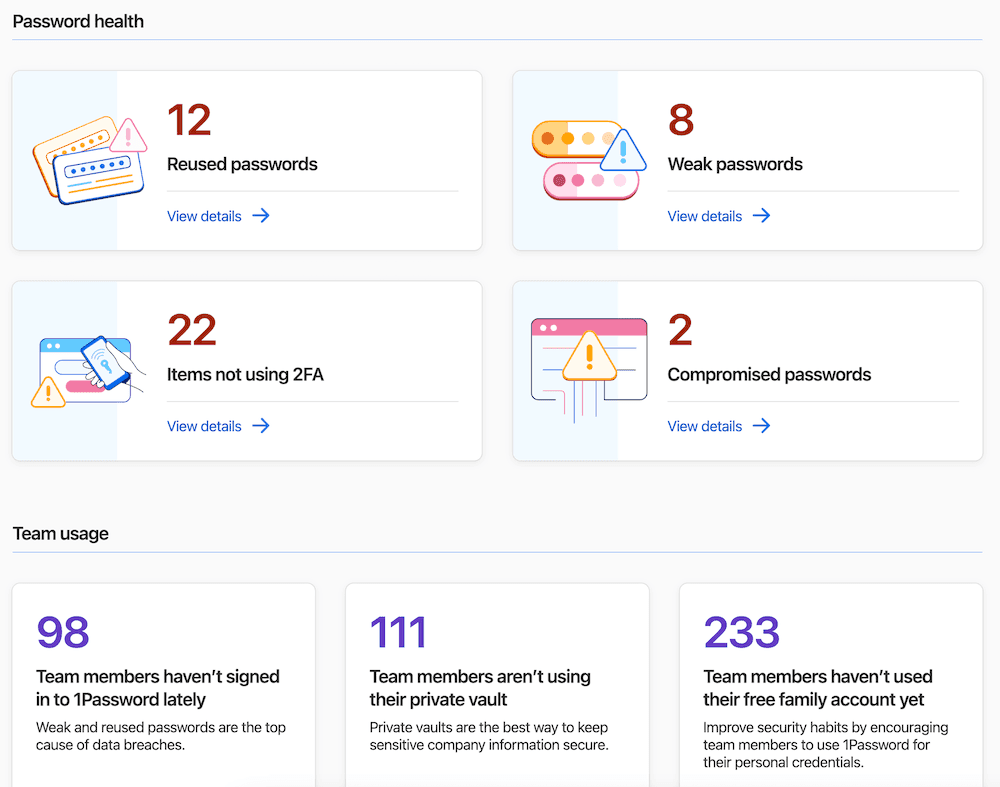Click the Improve security habits description

826,745
